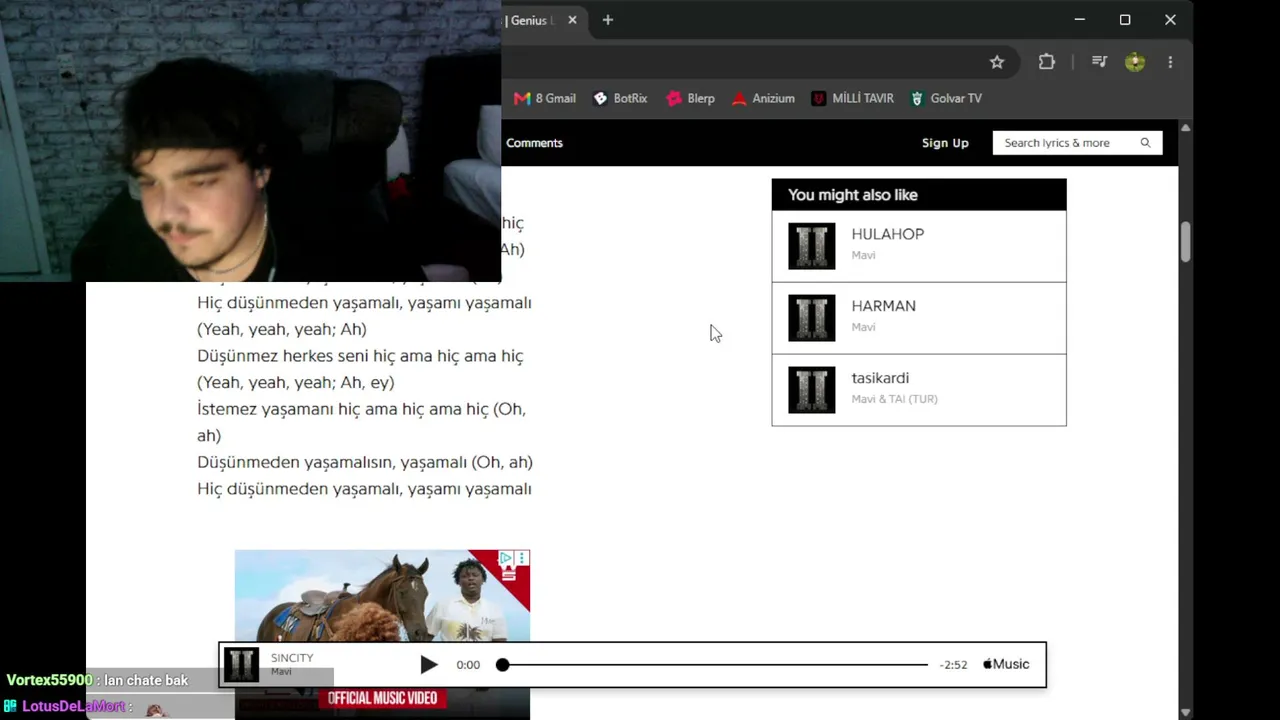Click the page scrollbar down arrow
Viewport: 1280px width, 720px height.
pyautogui.click(x=1185, y=712)
